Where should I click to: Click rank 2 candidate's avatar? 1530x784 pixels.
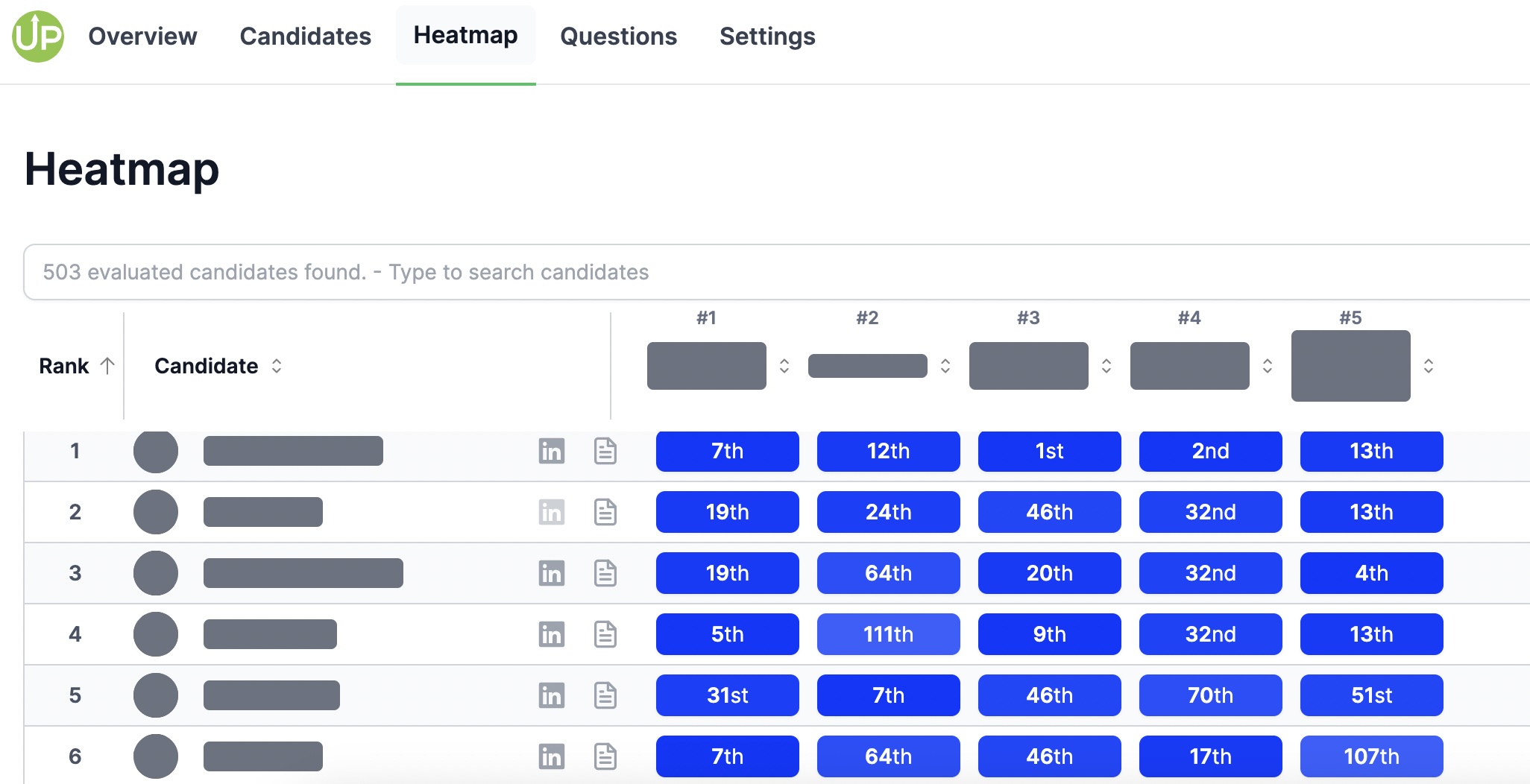click(x=156, y=512)
